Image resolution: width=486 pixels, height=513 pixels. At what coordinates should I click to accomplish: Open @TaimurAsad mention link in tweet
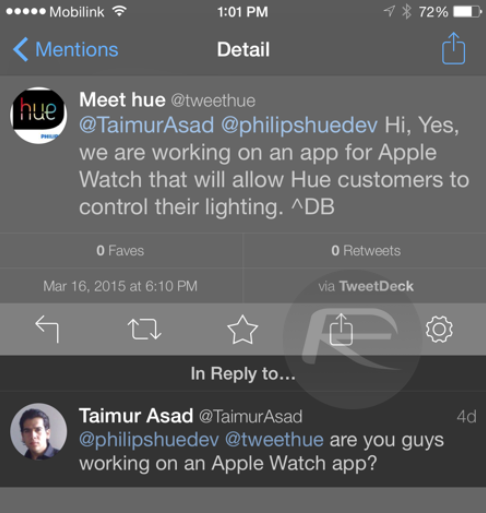146,125
